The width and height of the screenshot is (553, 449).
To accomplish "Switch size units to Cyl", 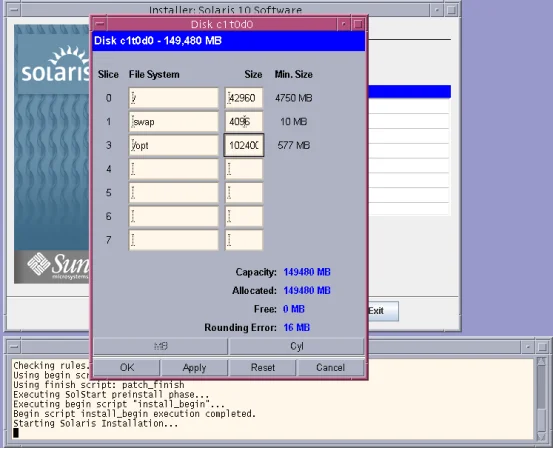I will [297, 346].
